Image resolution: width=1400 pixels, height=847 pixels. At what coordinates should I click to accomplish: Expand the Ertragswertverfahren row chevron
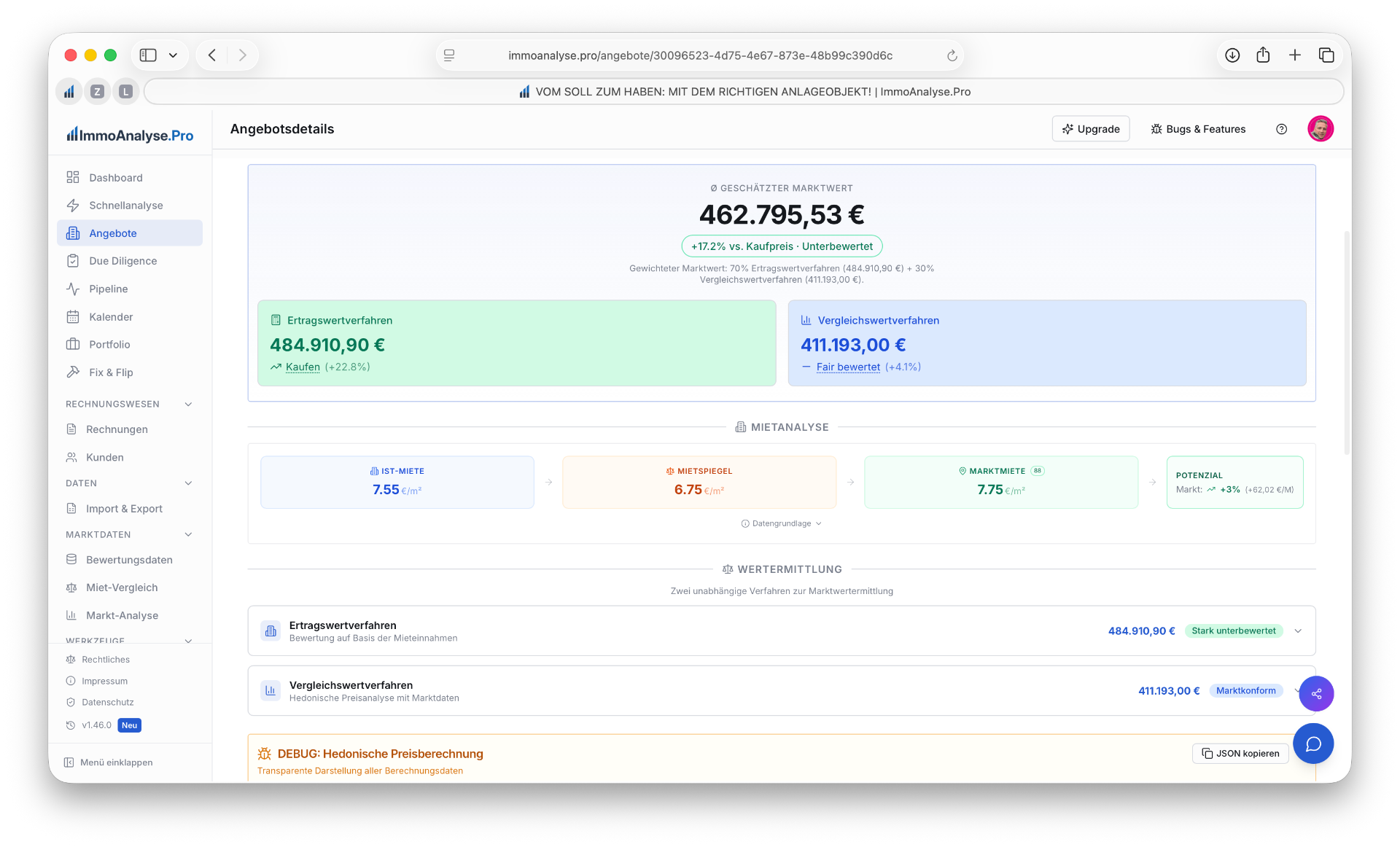click(1298, 631)
